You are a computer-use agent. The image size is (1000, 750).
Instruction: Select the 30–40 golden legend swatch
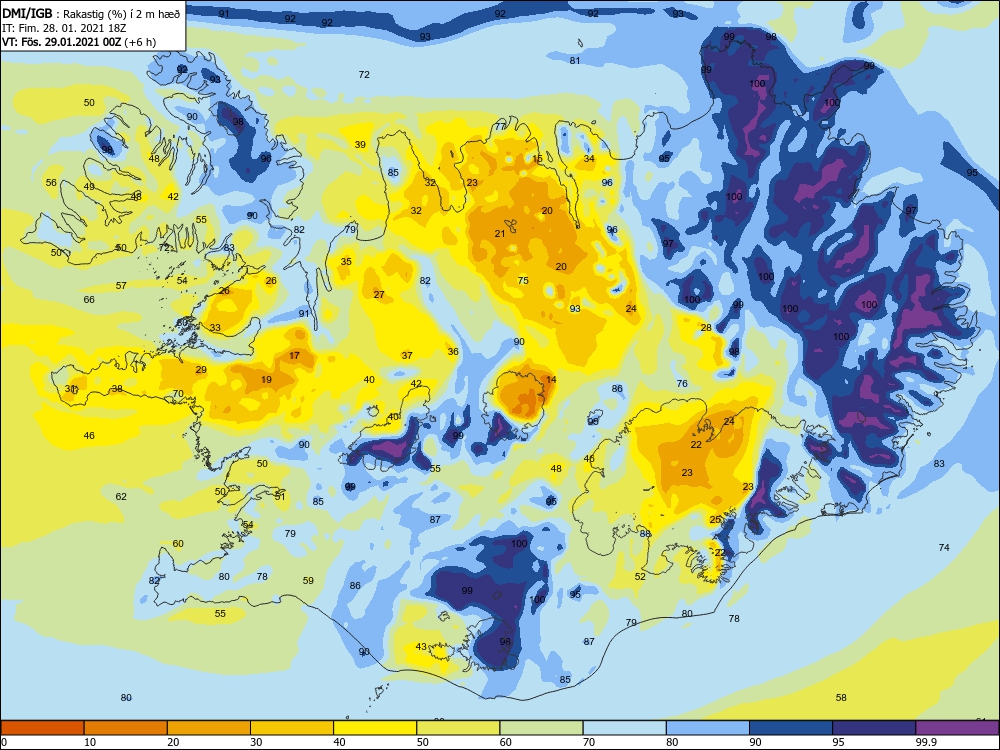click(x=292, y=728)
